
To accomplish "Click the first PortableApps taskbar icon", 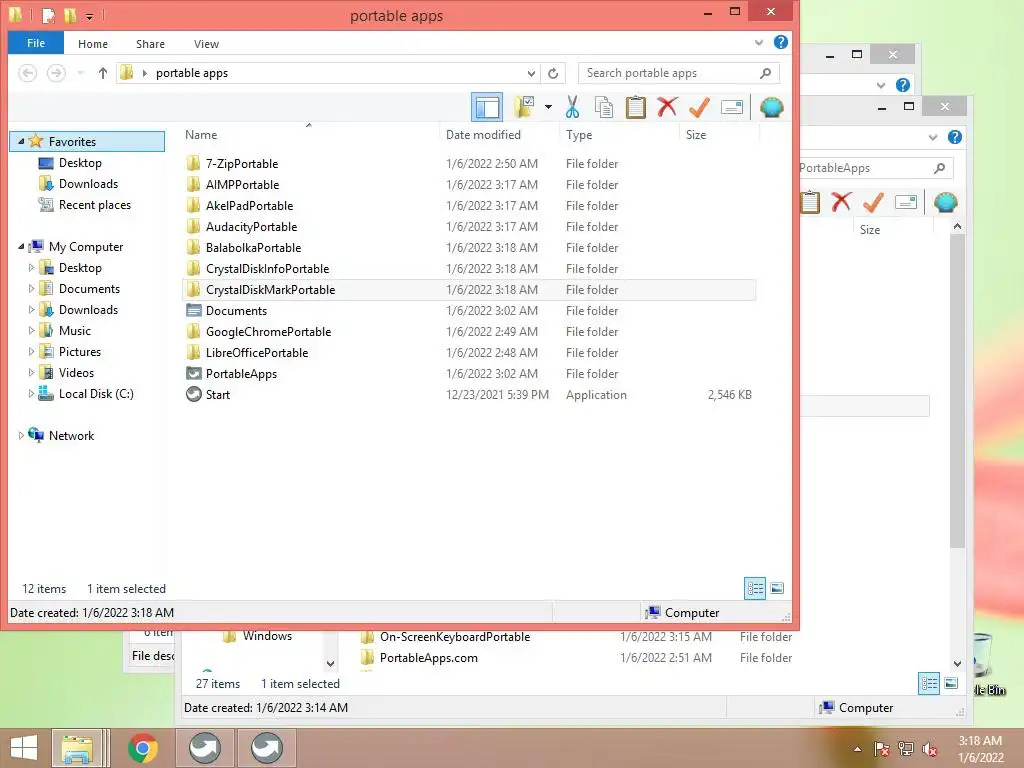I will coord(204,748).
